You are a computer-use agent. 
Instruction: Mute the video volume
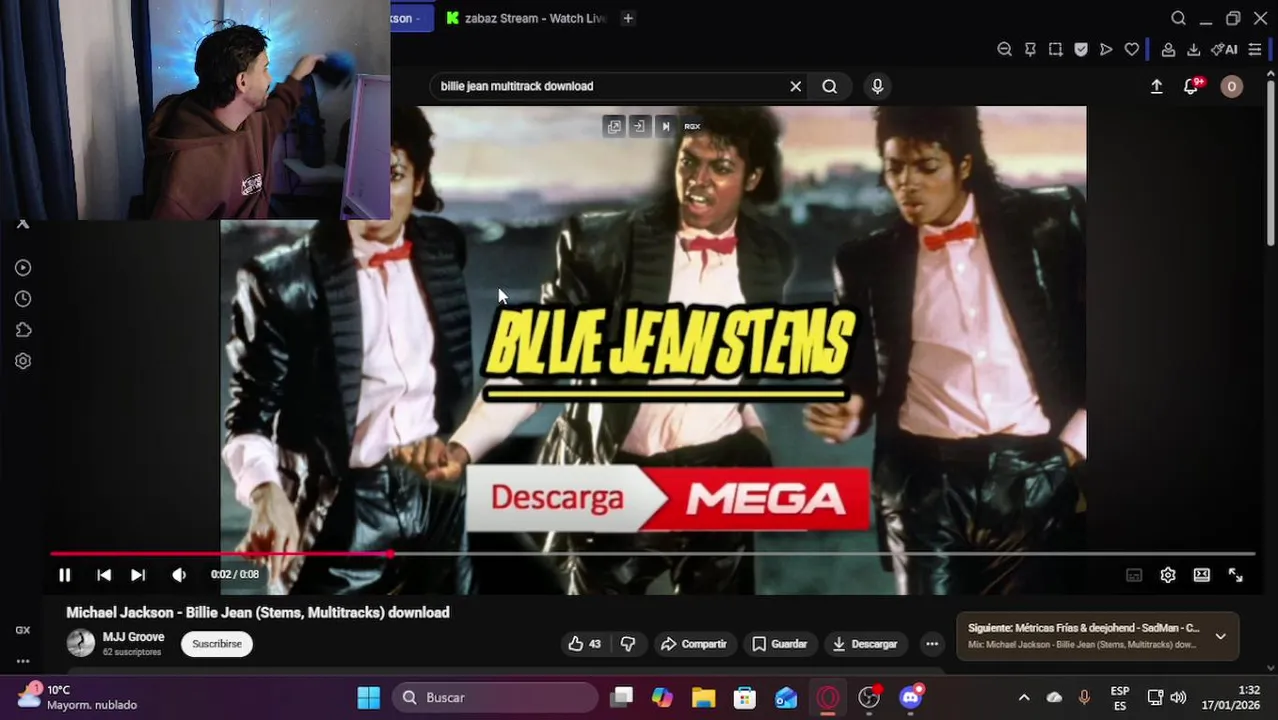click(179, 575)
